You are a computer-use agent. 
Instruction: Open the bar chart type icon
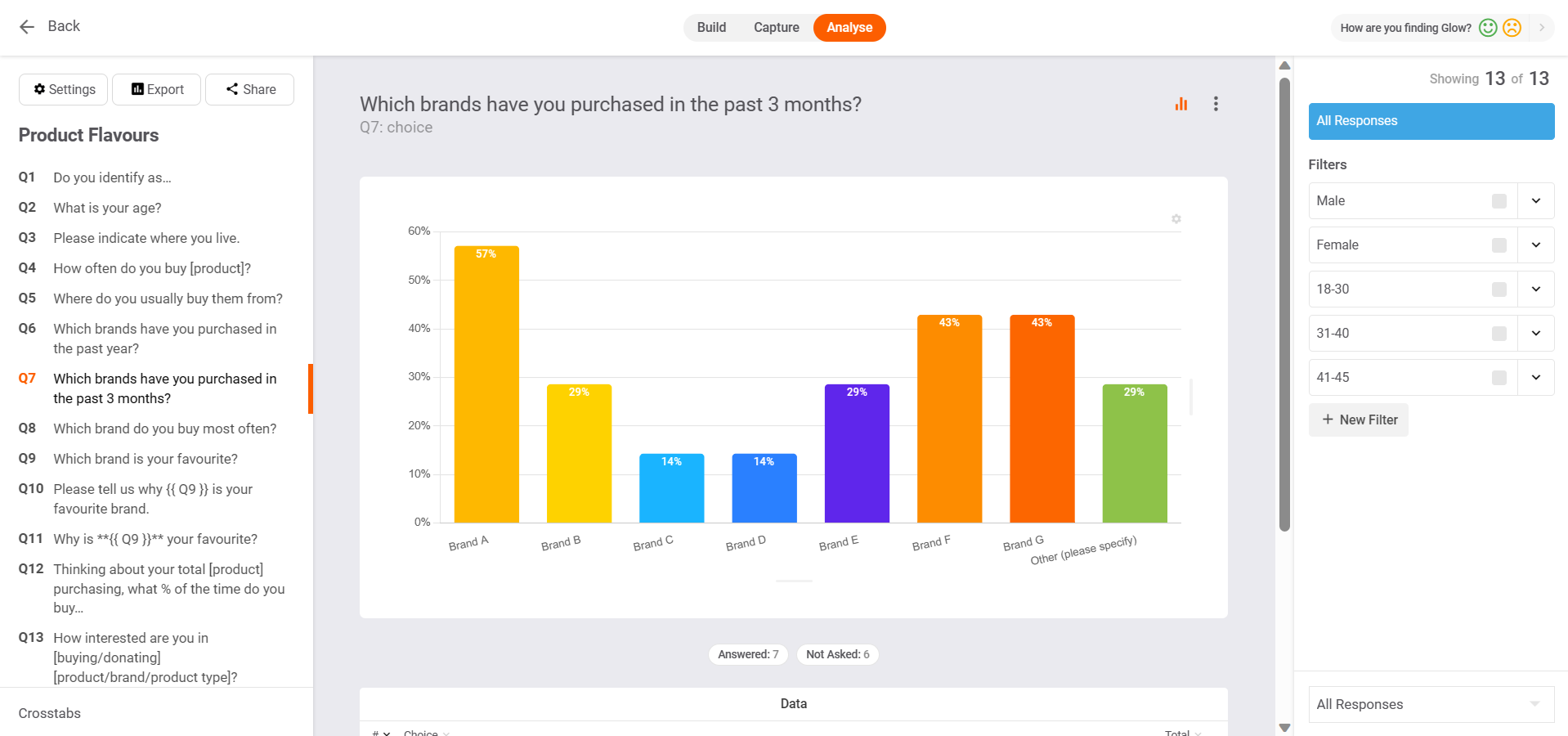1180,104
